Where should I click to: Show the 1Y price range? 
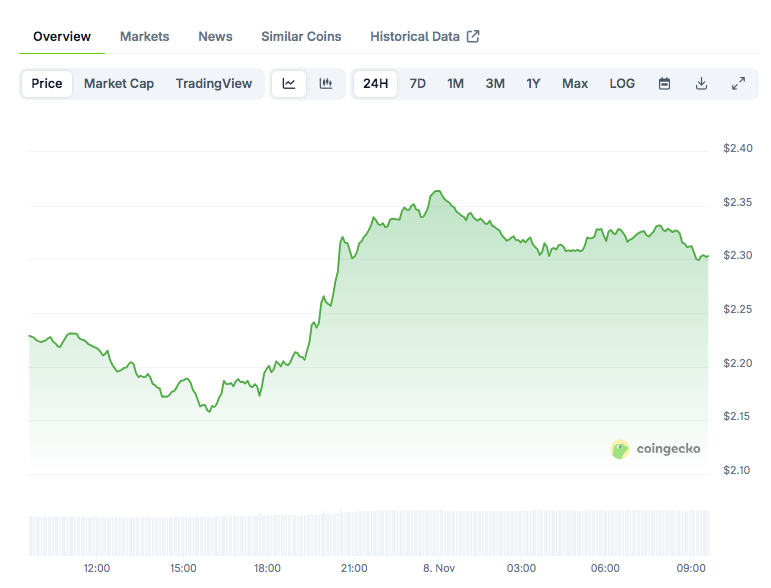534,84
